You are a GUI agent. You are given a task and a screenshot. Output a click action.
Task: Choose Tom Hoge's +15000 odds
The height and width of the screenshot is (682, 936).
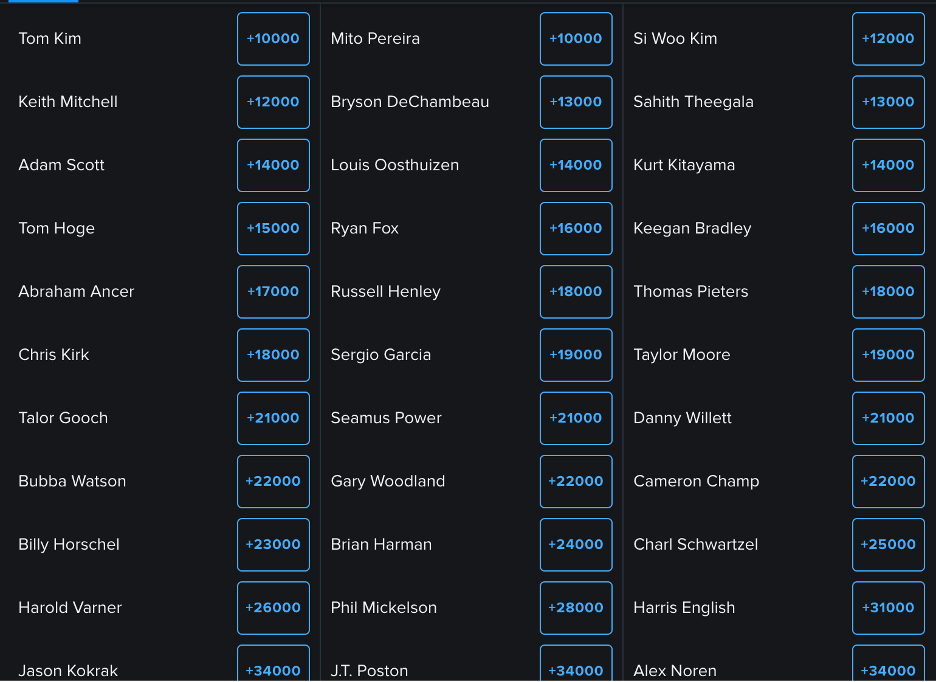coord(273,228)
